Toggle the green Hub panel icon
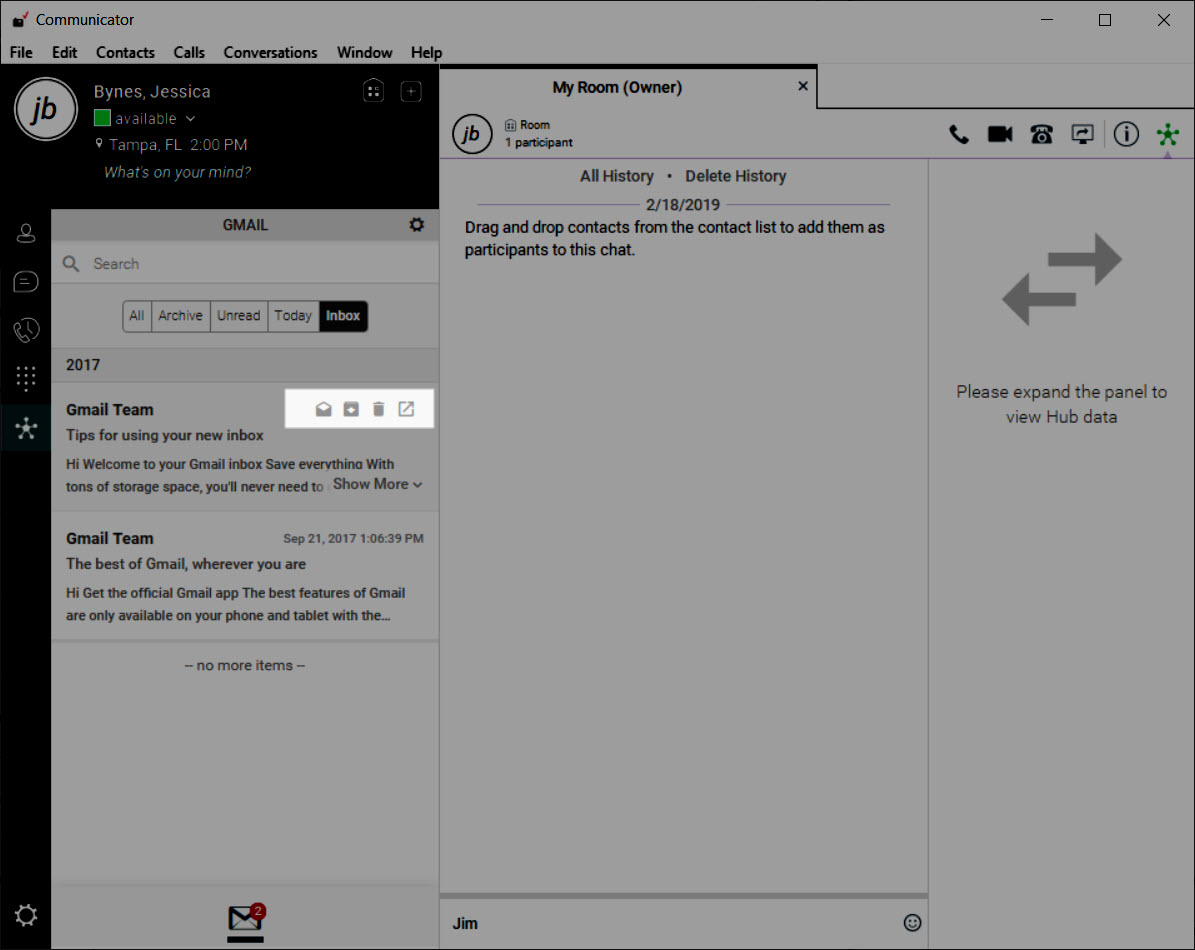1195x950 pixels. 1168,135
